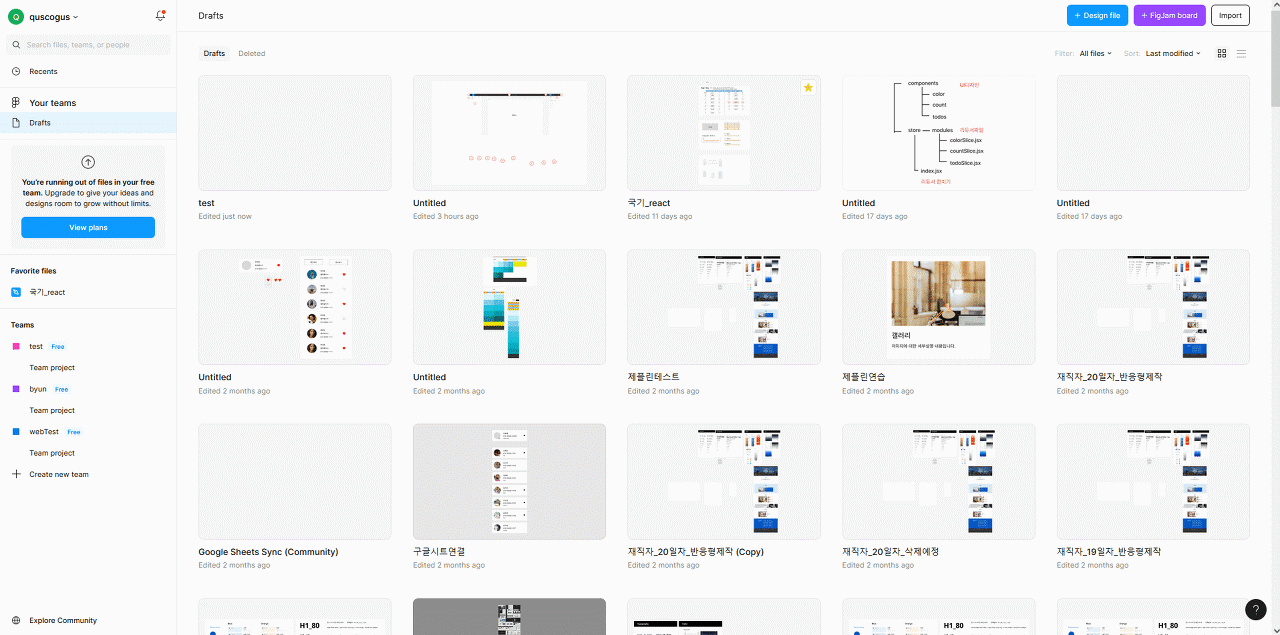The width and height of the screenshot is (1280, 635).
Task: Click the search magnifier icon
Action: point(16,45)
